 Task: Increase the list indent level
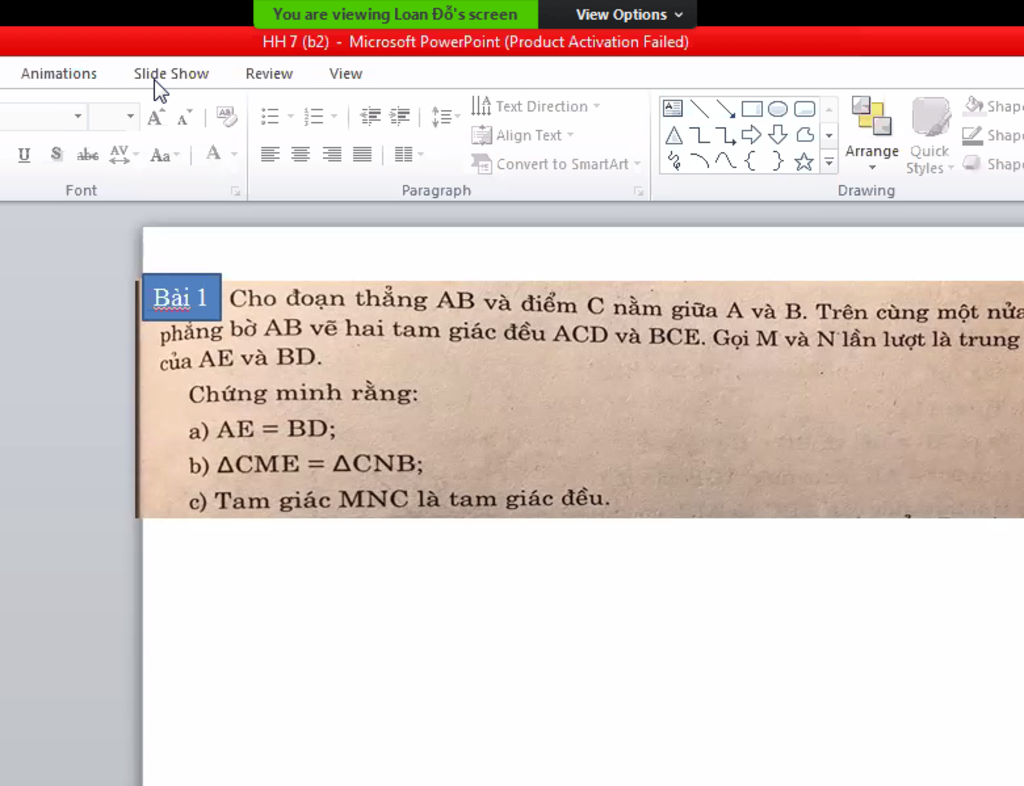point(400,117)
